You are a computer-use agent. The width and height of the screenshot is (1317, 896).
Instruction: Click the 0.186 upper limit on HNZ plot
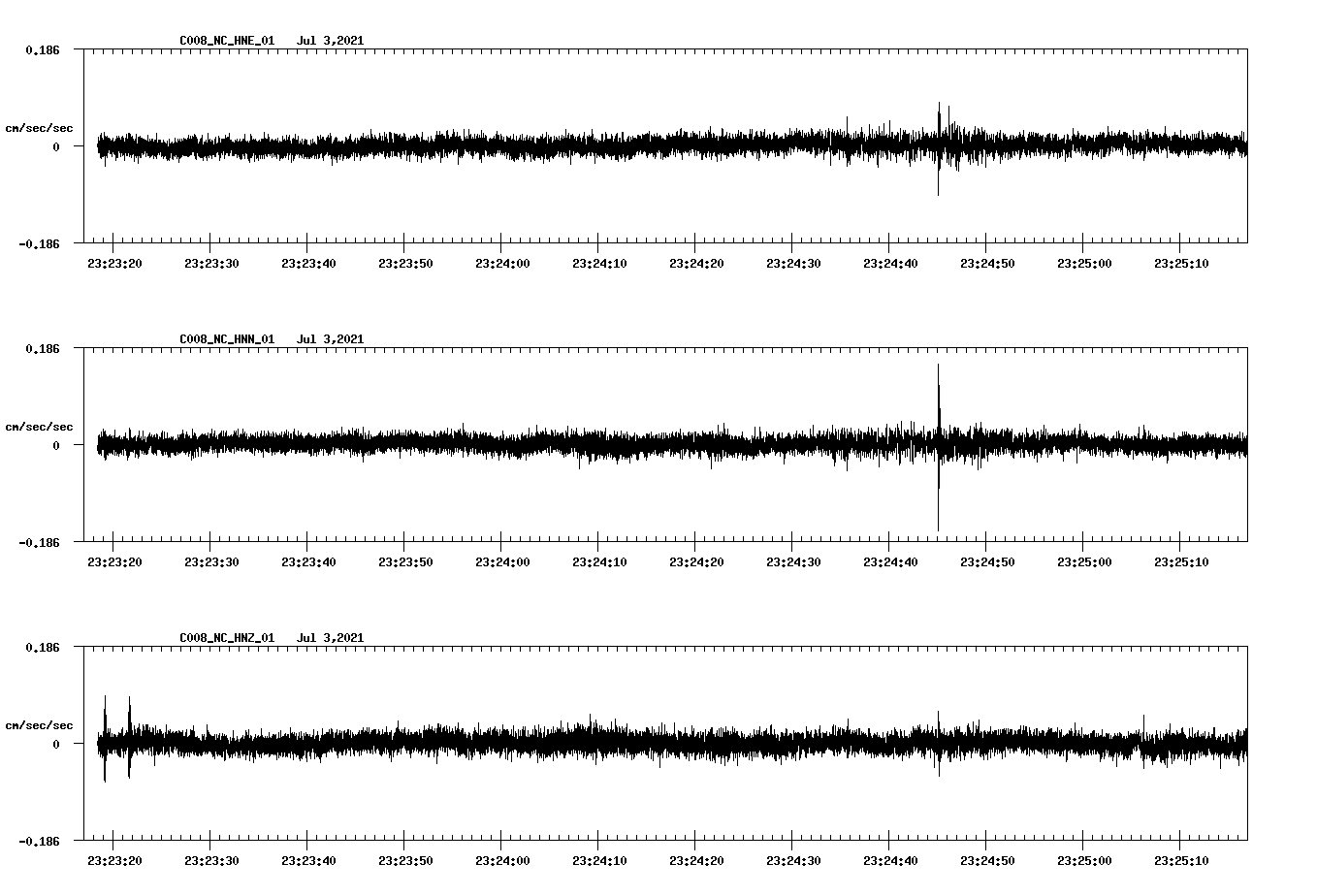(x=43, y=646)
